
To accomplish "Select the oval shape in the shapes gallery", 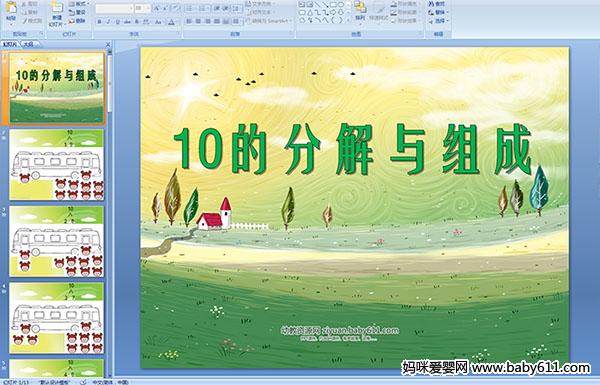I will click(341, 4).
